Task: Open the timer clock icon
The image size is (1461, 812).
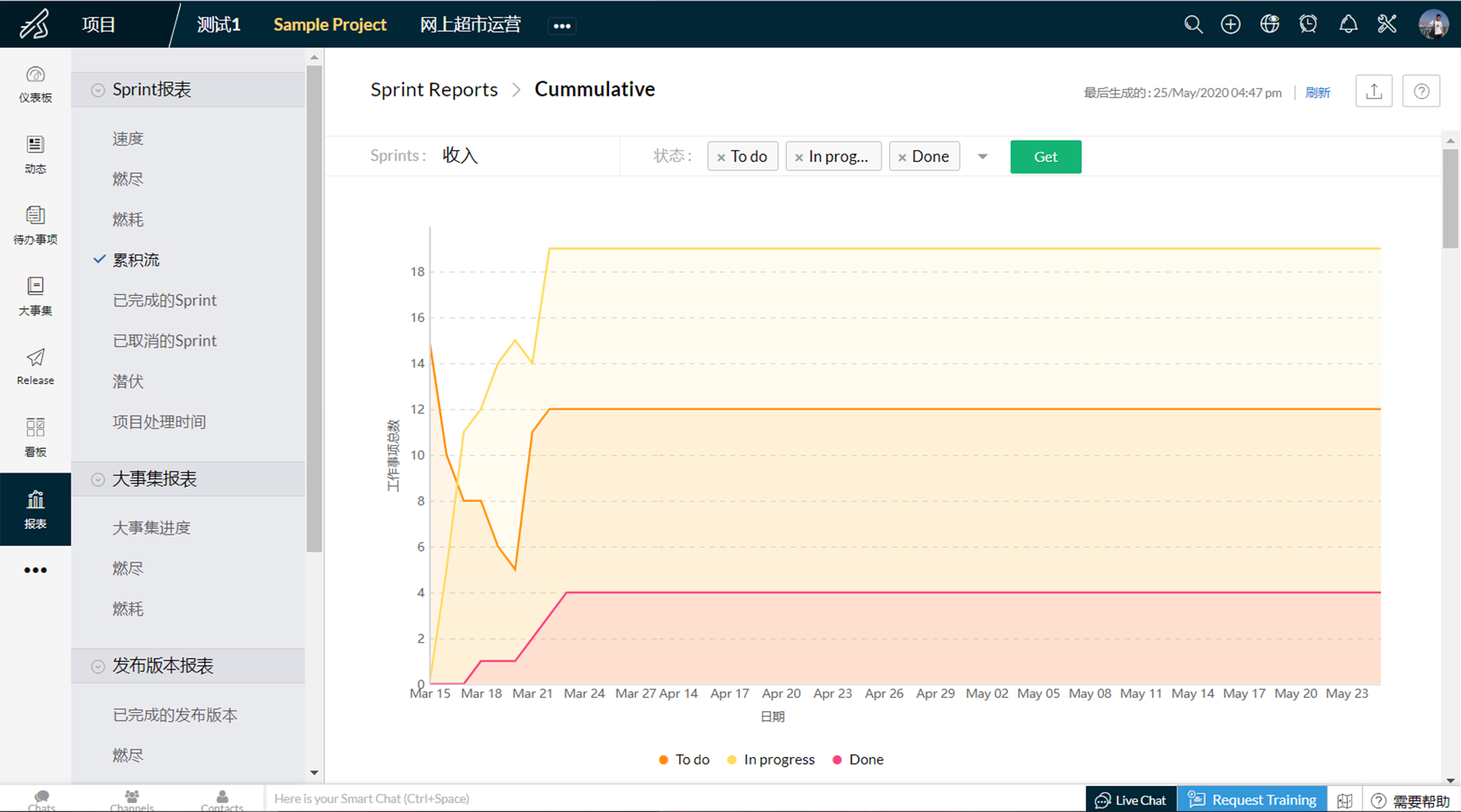Action: [1308, 24]
